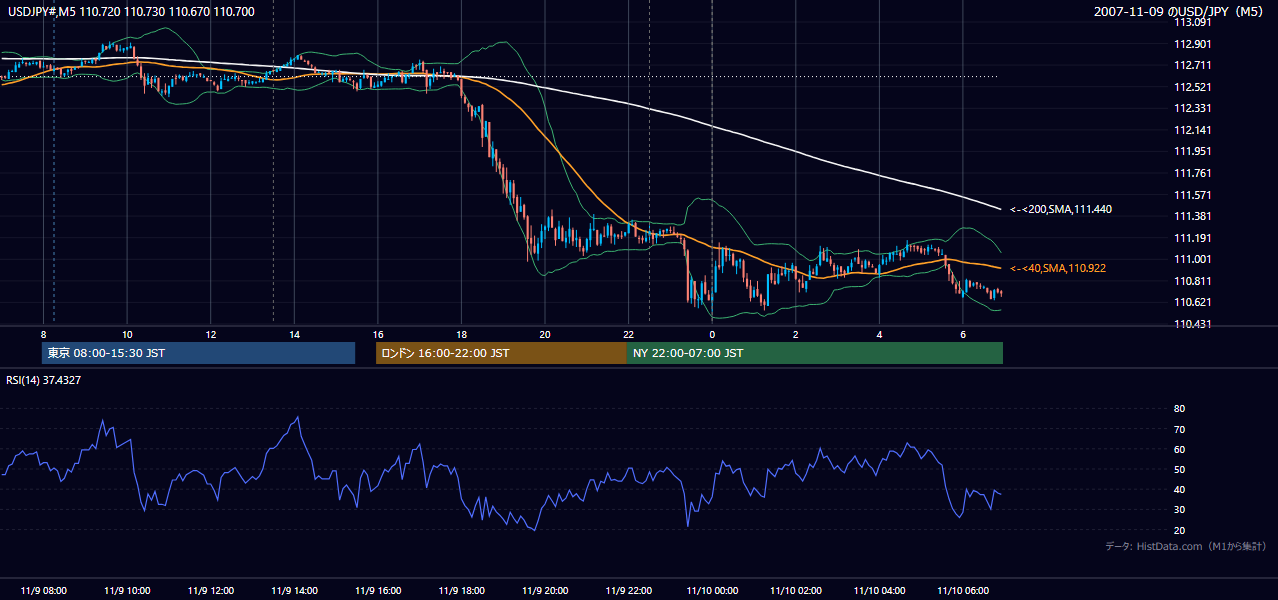Click the chart date title 2007-11-09 のUSD/JPY (M5)

click(x=1180, y=12)
